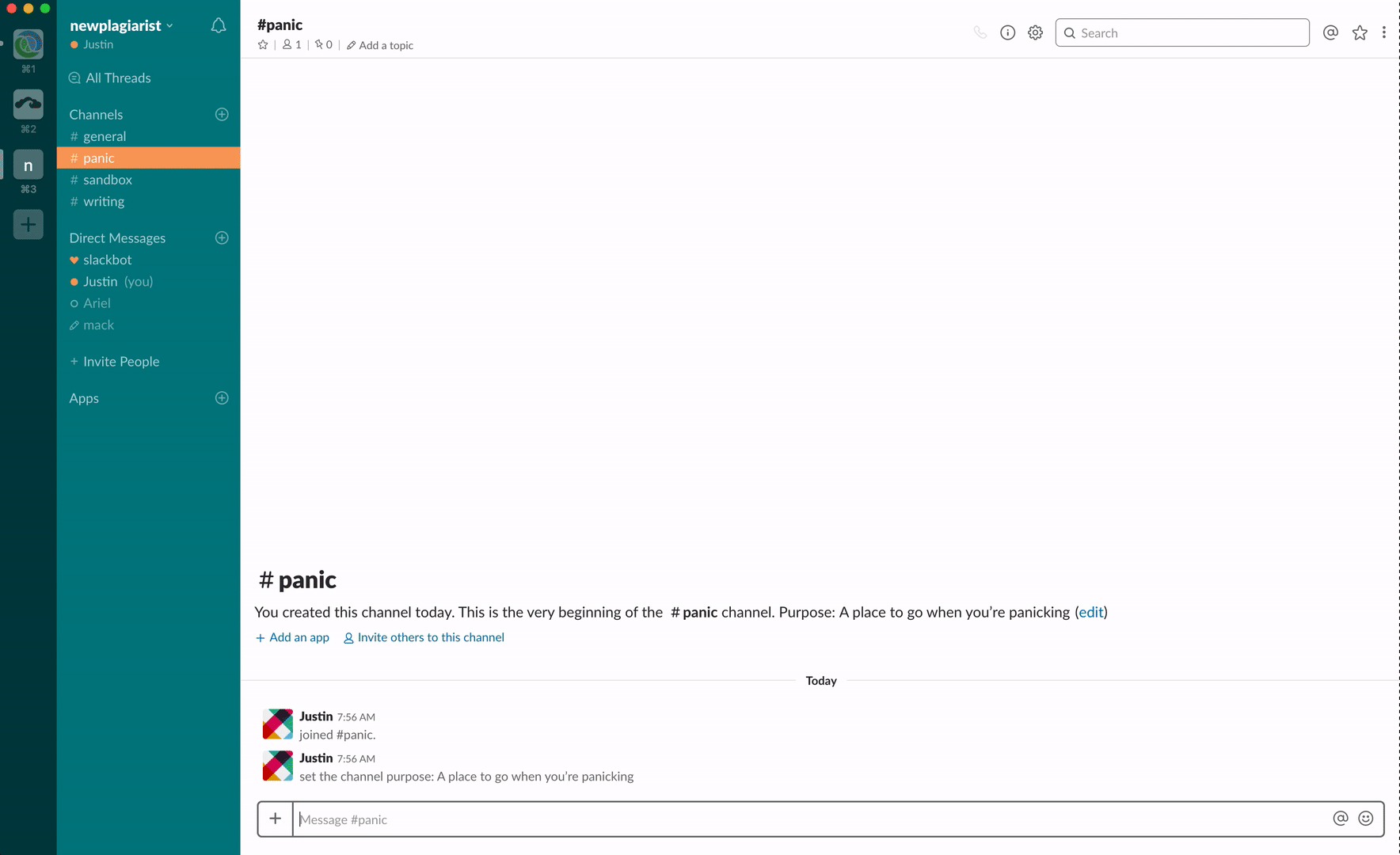Switch to first workspace globe icon
1400x855 pixels.
click(x=29, y=44)
